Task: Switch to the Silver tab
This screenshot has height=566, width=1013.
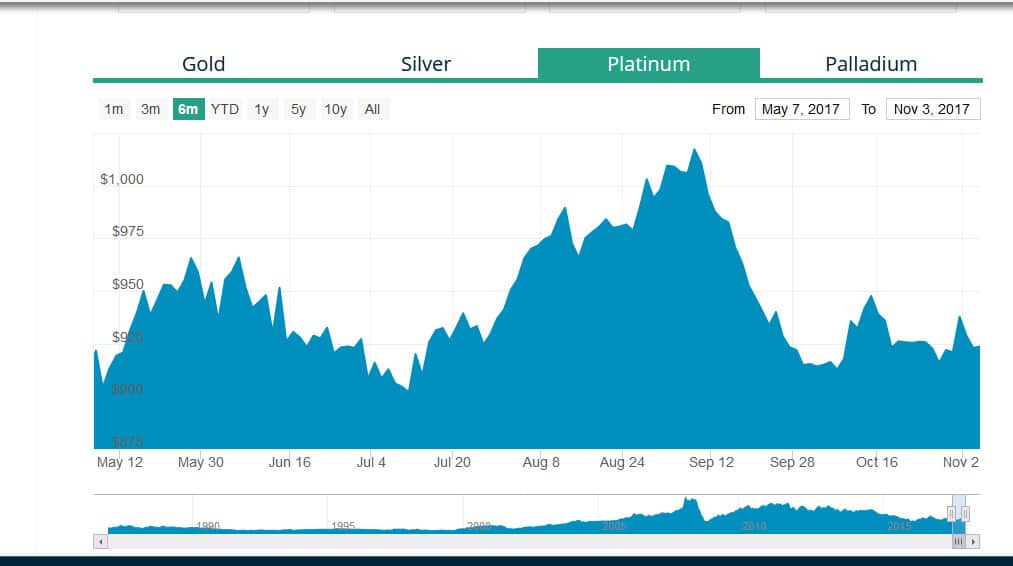Action: point(426,64)
